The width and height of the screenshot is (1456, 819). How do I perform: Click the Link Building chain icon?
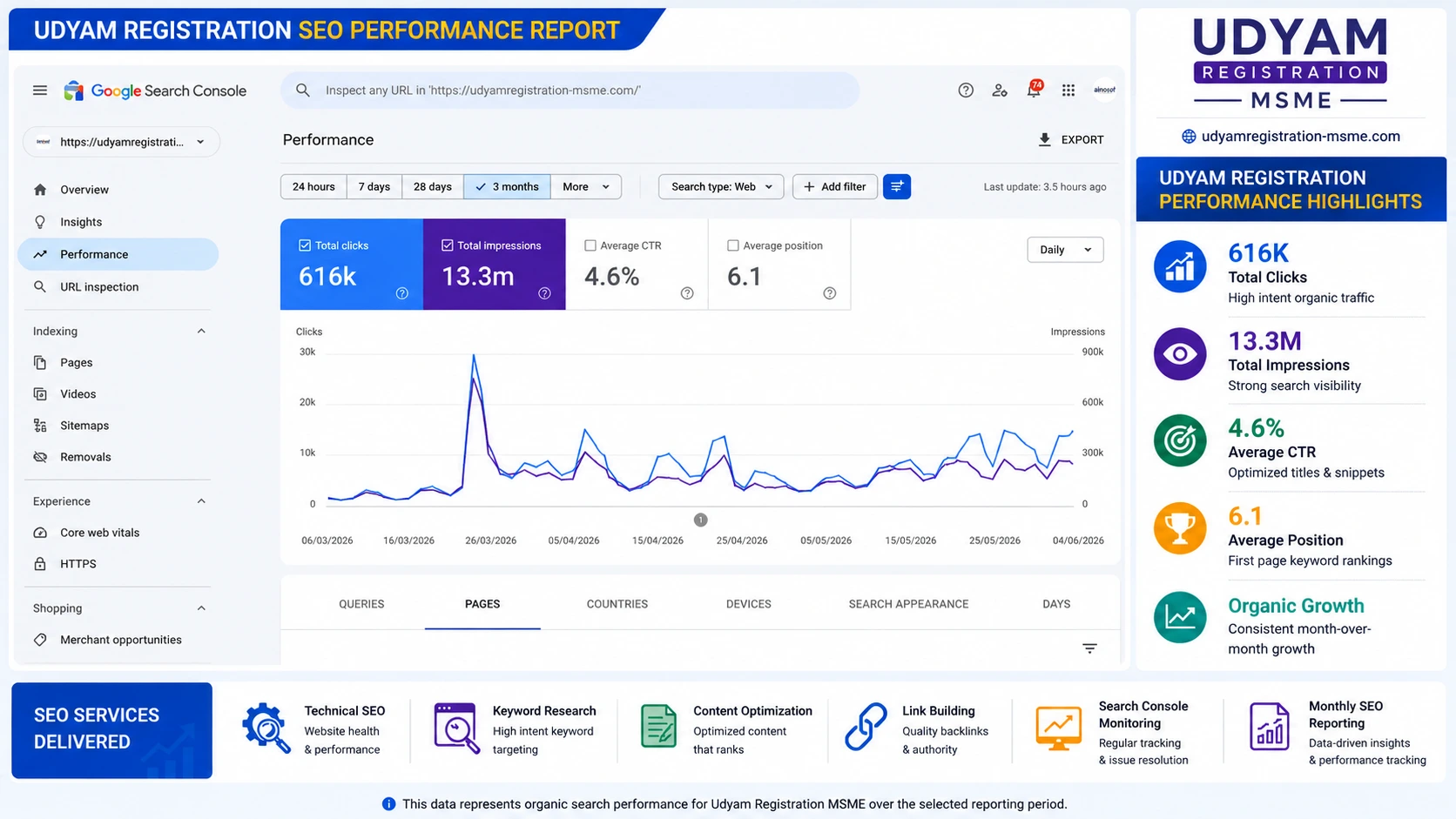[x=866, y=727]
